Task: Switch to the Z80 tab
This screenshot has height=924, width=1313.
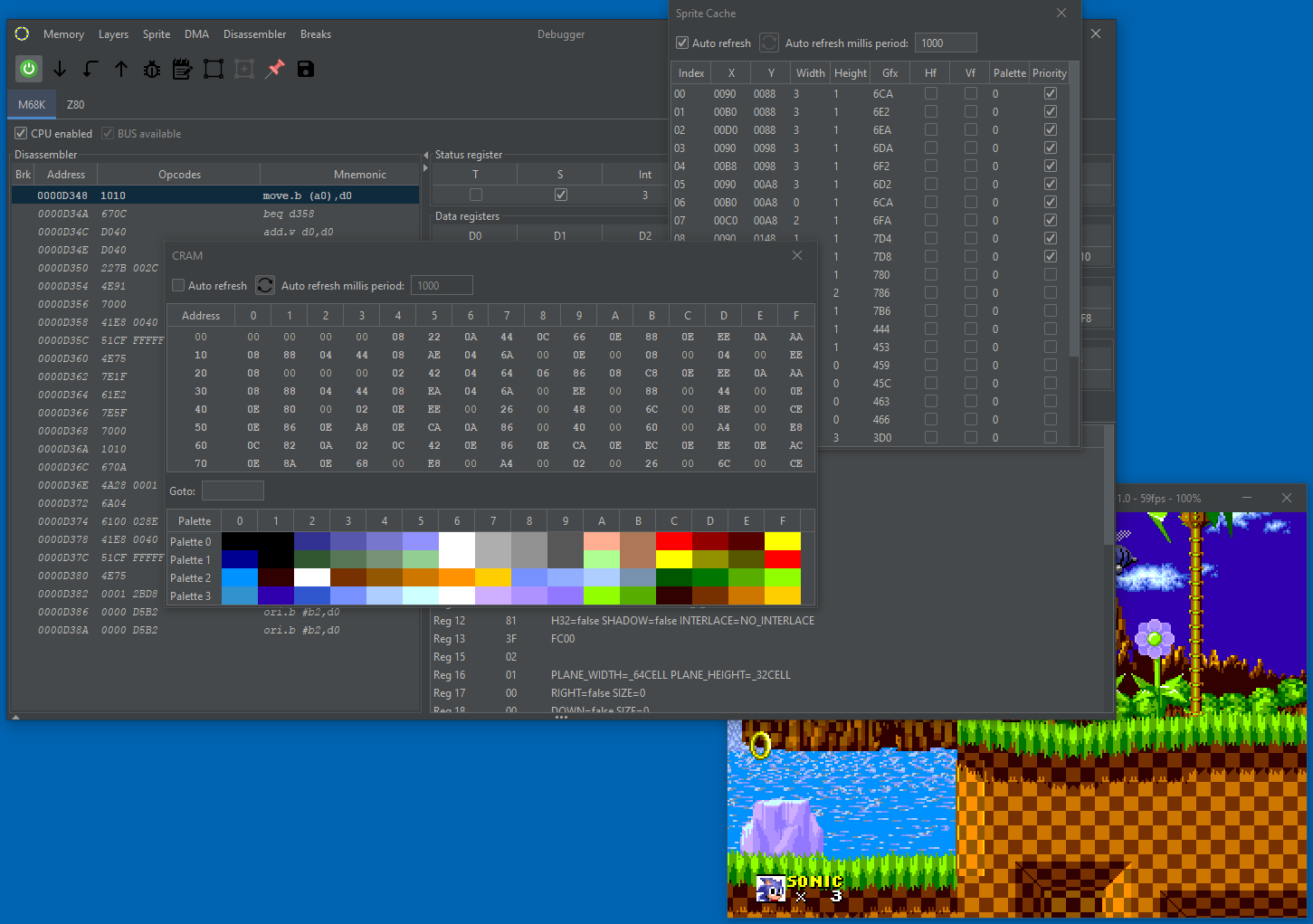Action: [x=75, y=104]
